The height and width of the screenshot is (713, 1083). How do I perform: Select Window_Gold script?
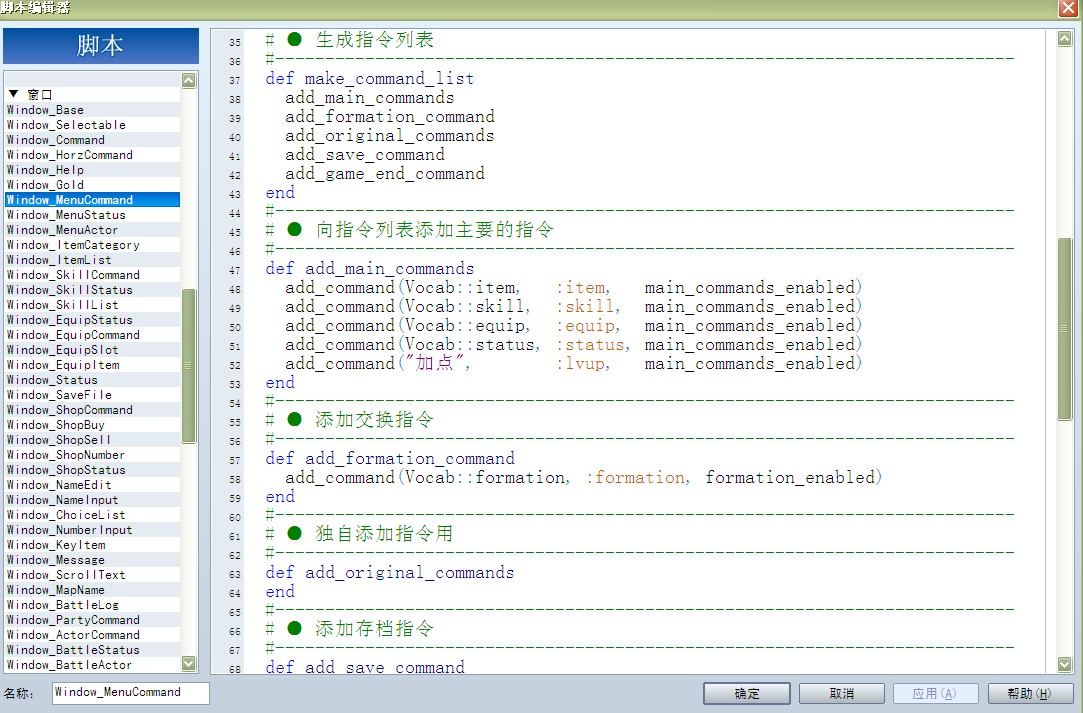(93, 185)
